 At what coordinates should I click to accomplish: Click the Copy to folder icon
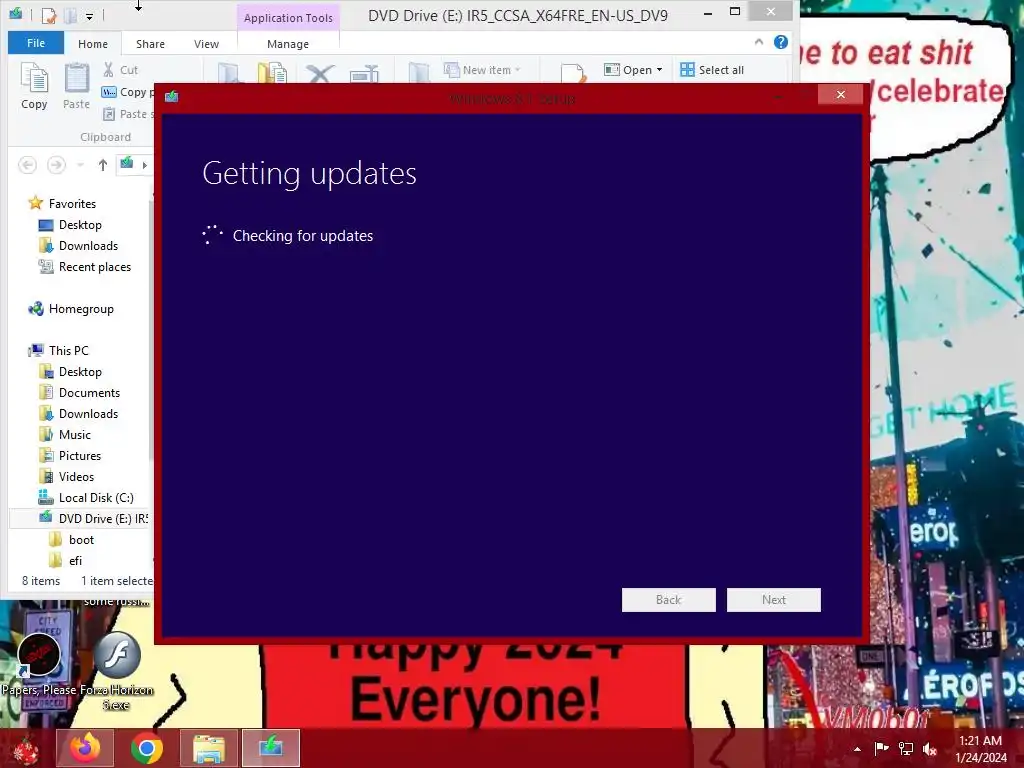click(x=272, y=72)
